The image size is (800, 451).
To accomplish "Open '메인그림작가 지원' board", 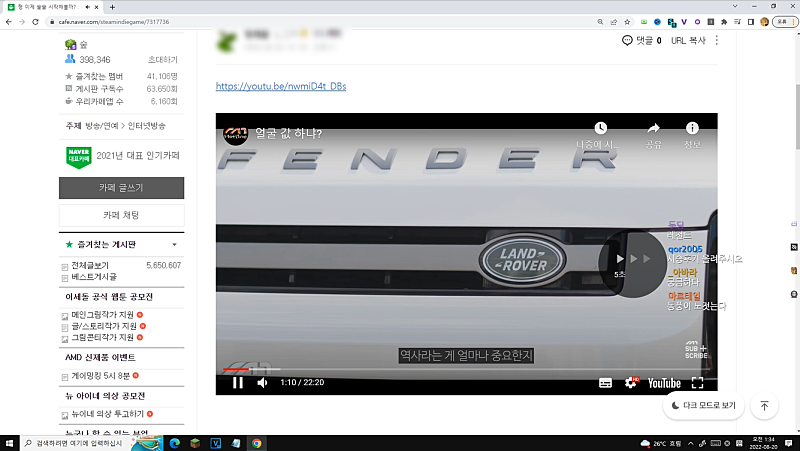I will click(103, 315).
